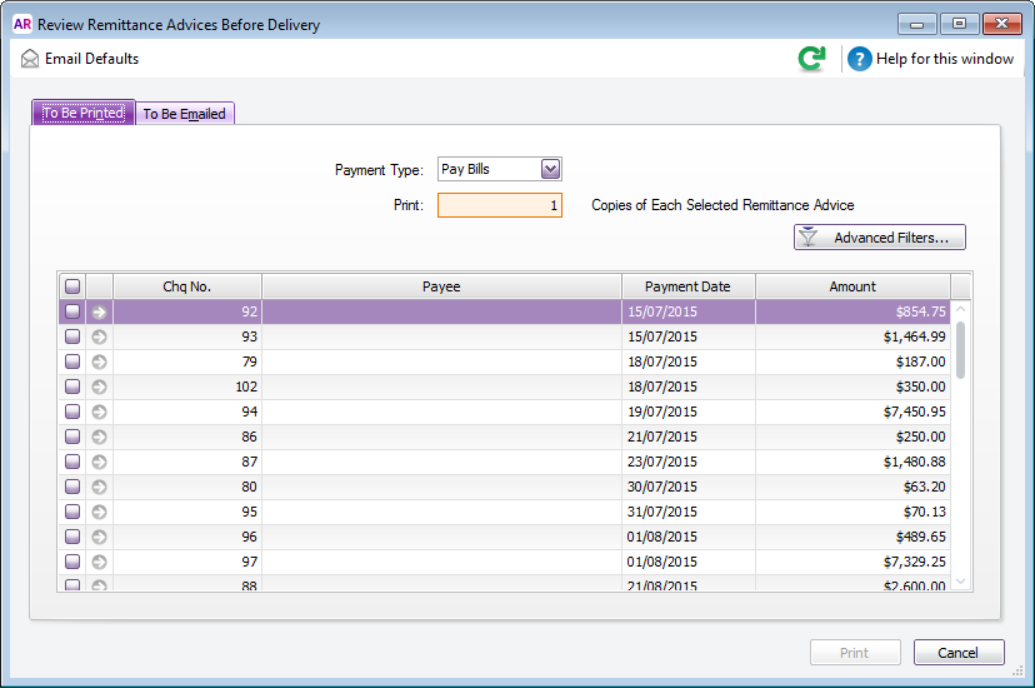The height and width of the screenshot is (688, 1035).
Task: Click the Print copies input field
Action: [x=500, y=205]
